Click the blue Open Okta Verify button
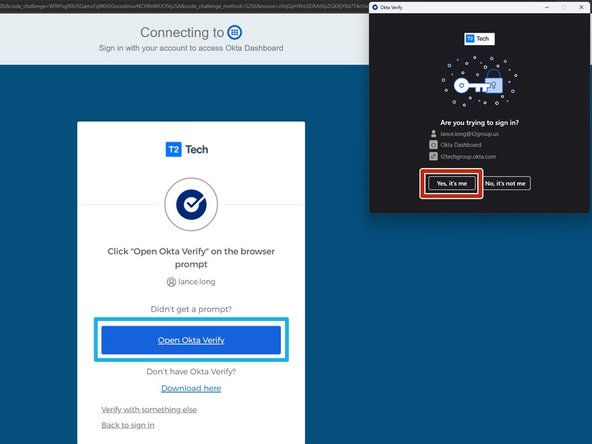Viewport: 592px width, 444px height. click(x=191, y=340)
